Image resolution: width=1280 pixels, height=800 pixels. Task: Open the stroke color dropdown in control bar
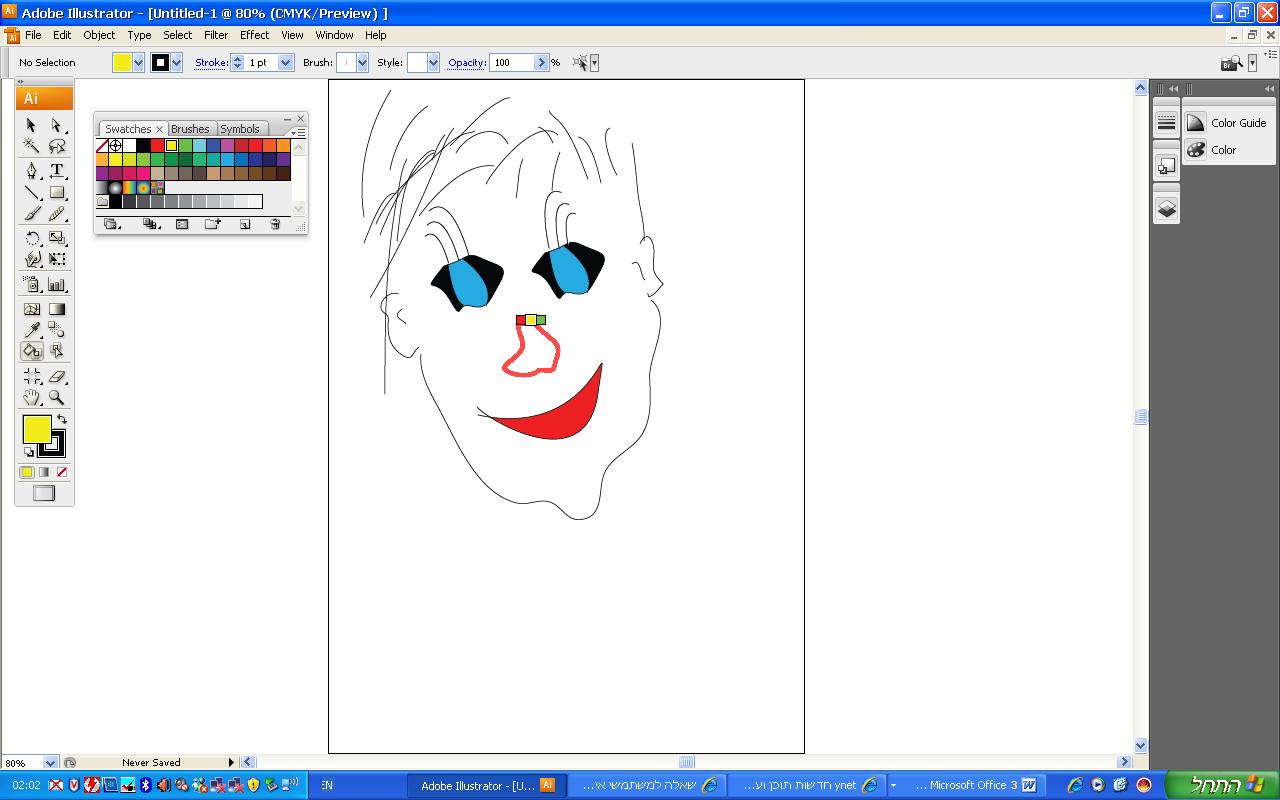coord(177,63)
